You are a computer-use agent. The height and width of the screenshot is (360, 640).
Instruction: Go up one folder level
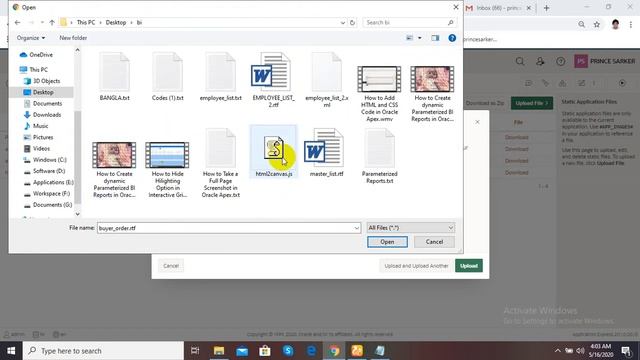click(x=52, y=22)
